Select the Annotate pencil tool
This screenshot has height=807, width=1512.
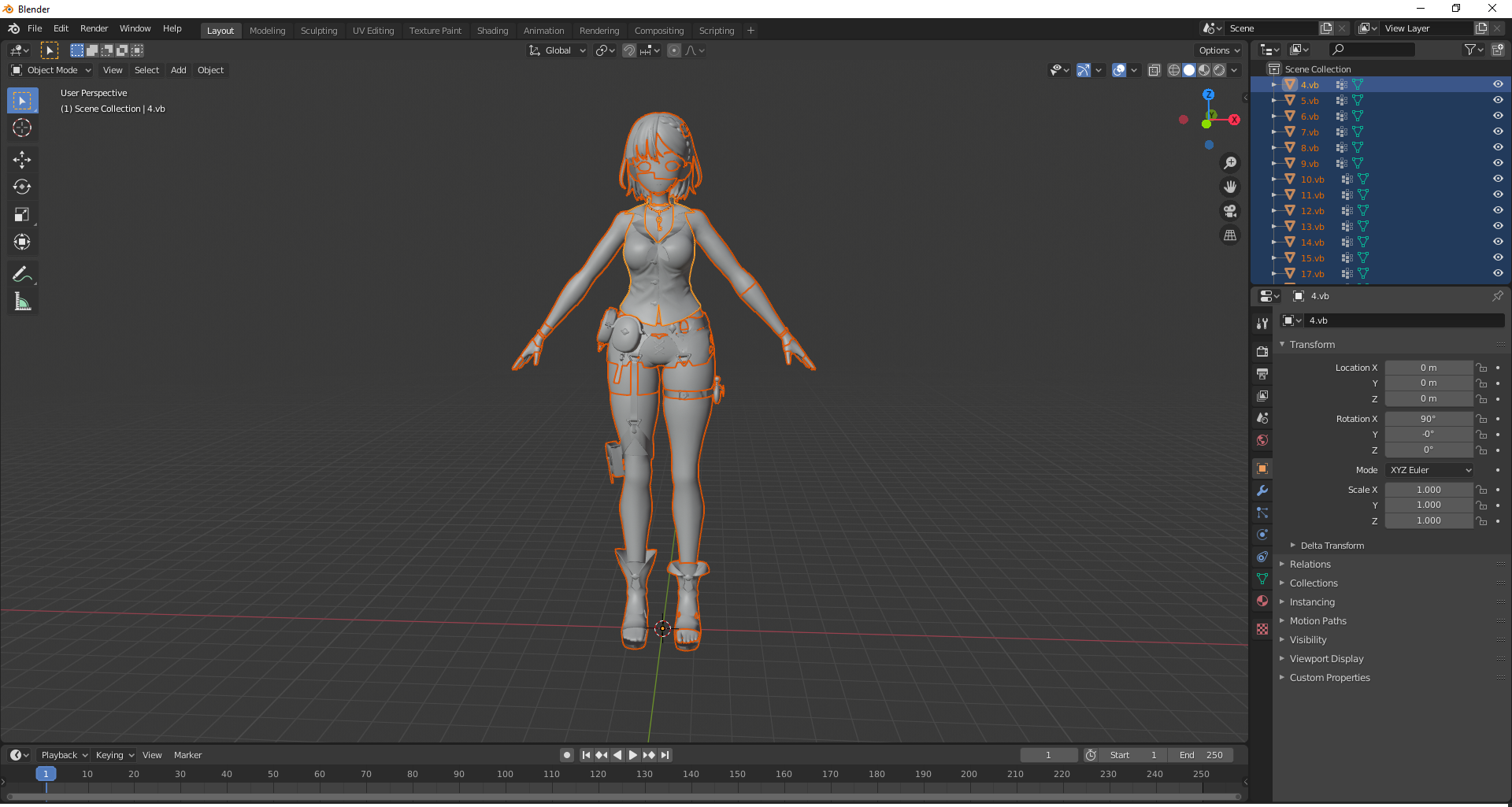point(22,274)
